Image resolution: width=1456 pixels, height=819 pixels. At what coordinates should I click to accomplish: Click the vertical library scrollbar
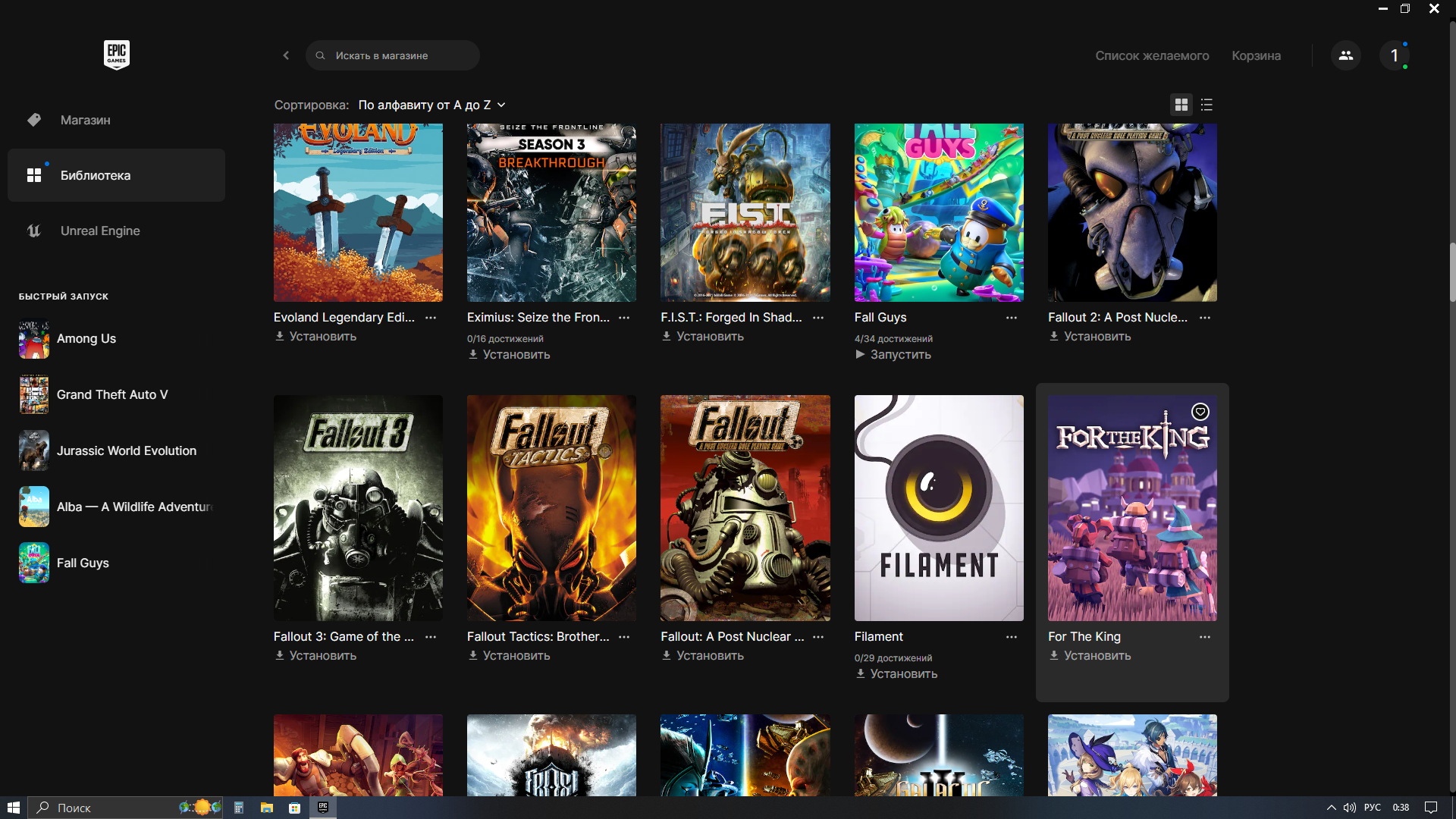click(x=1451, y=273)
